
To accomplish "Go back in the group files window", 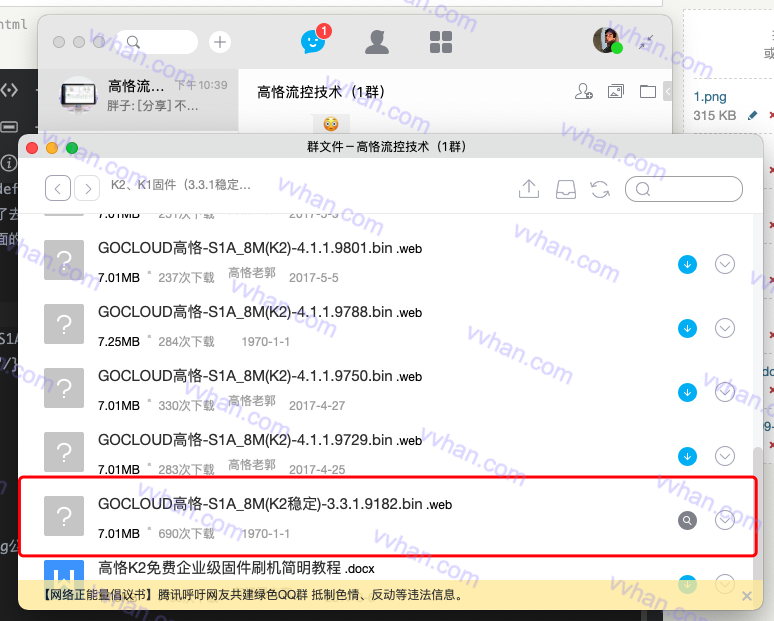I will [58, 188].
